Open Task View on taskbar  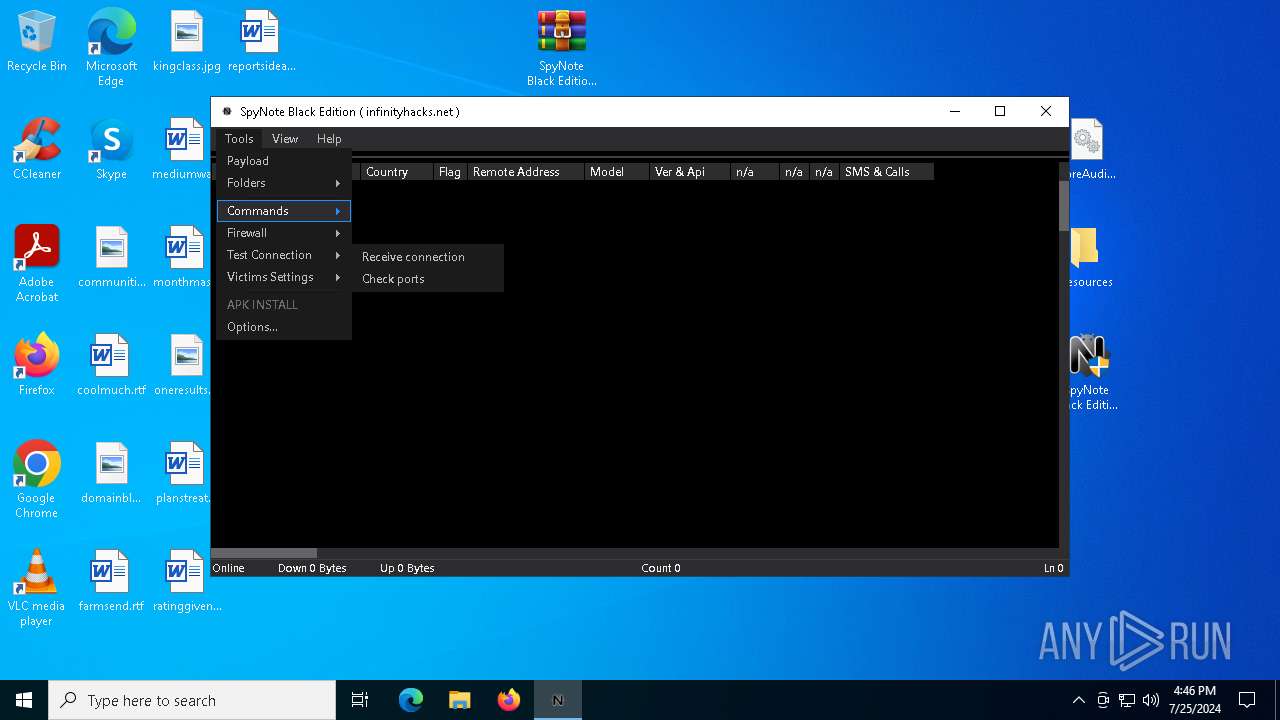click(360, 700)
